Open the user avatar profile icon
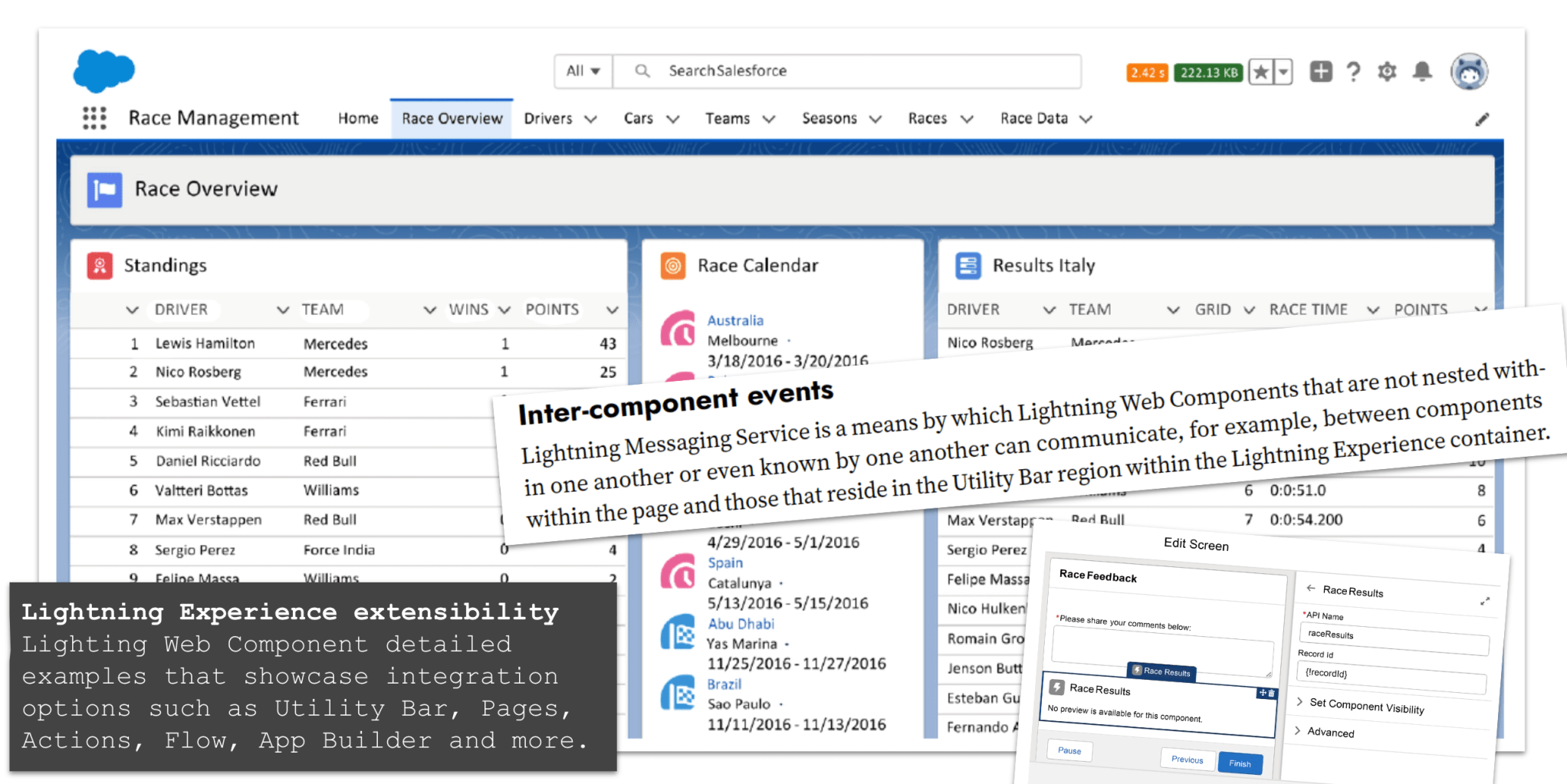Image resolution: width=1567 pixels, height=784 pixels. click(x=1468, y=71)
